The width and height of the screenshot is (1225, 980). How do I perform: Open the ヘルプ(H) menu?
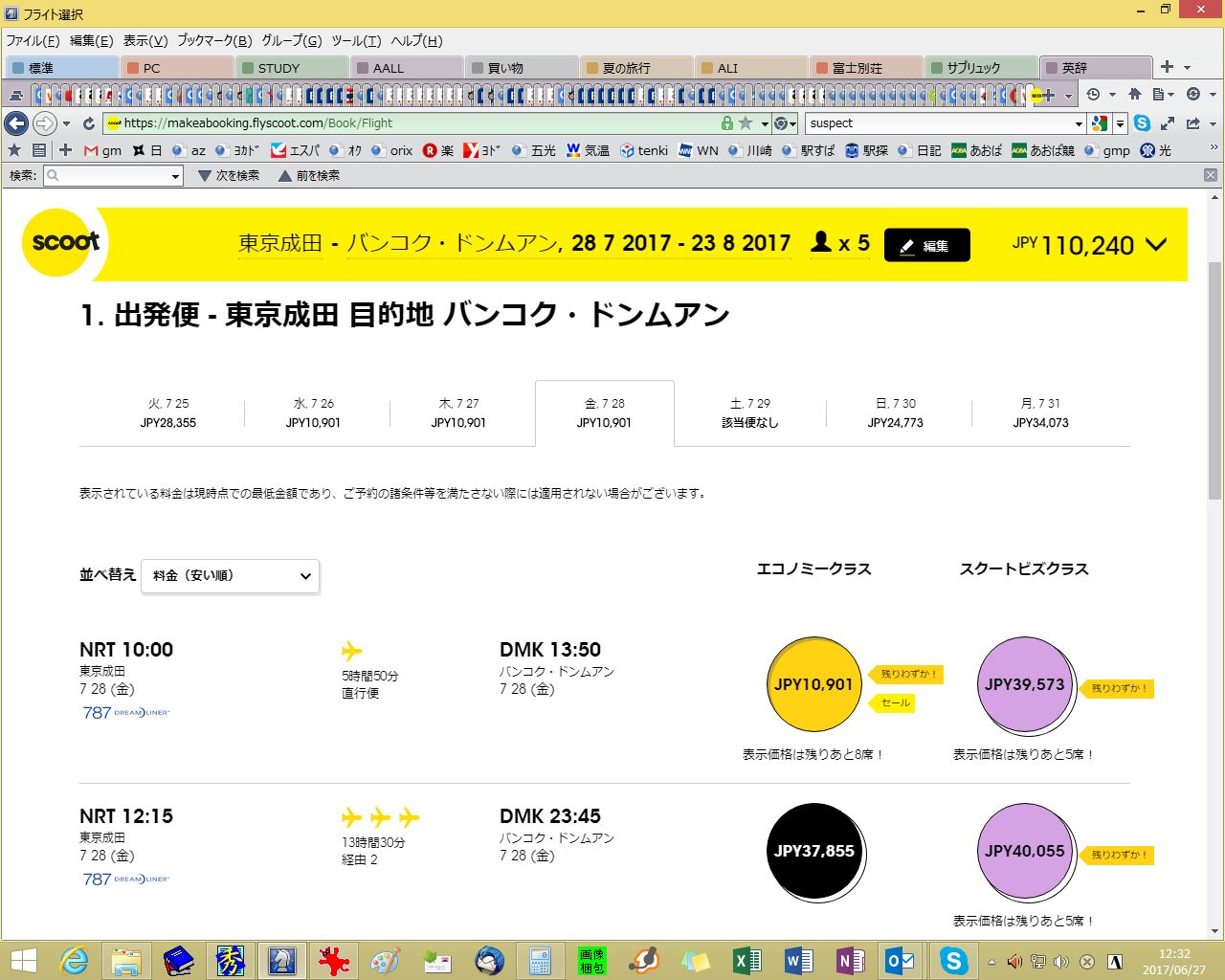[416, 40]
